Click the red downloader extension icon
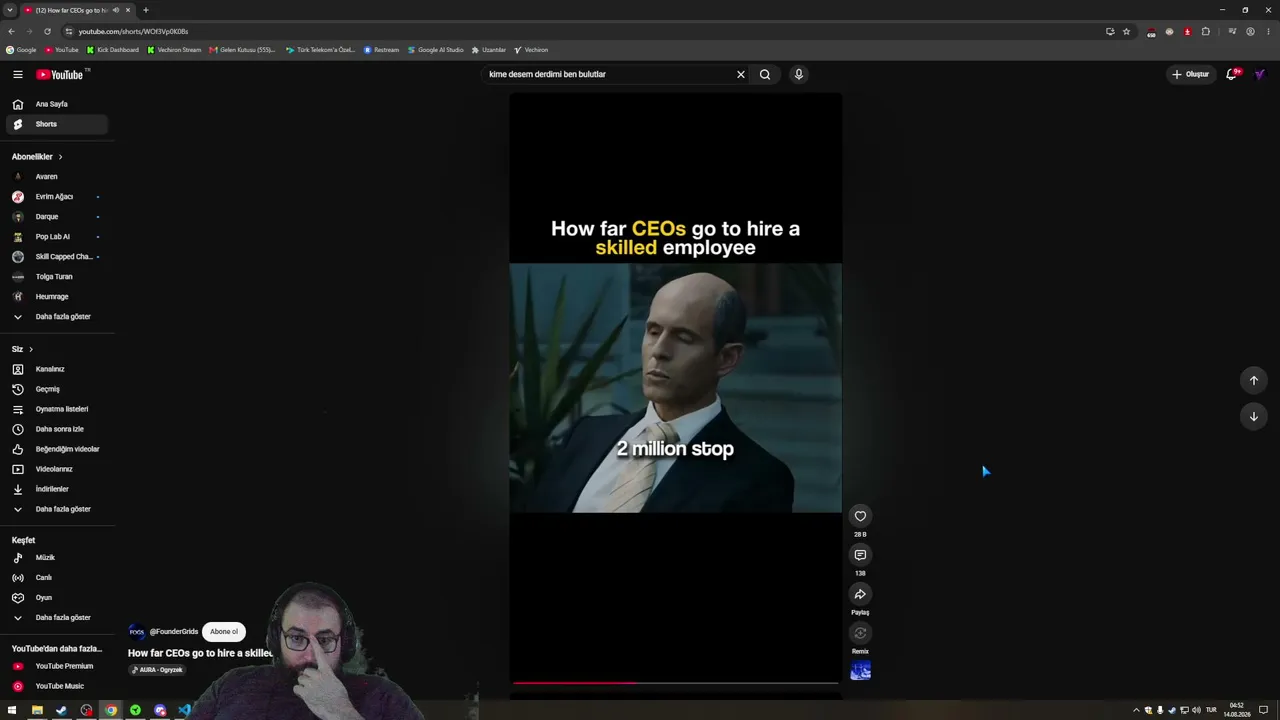1280x720 pixels. 1187,31
